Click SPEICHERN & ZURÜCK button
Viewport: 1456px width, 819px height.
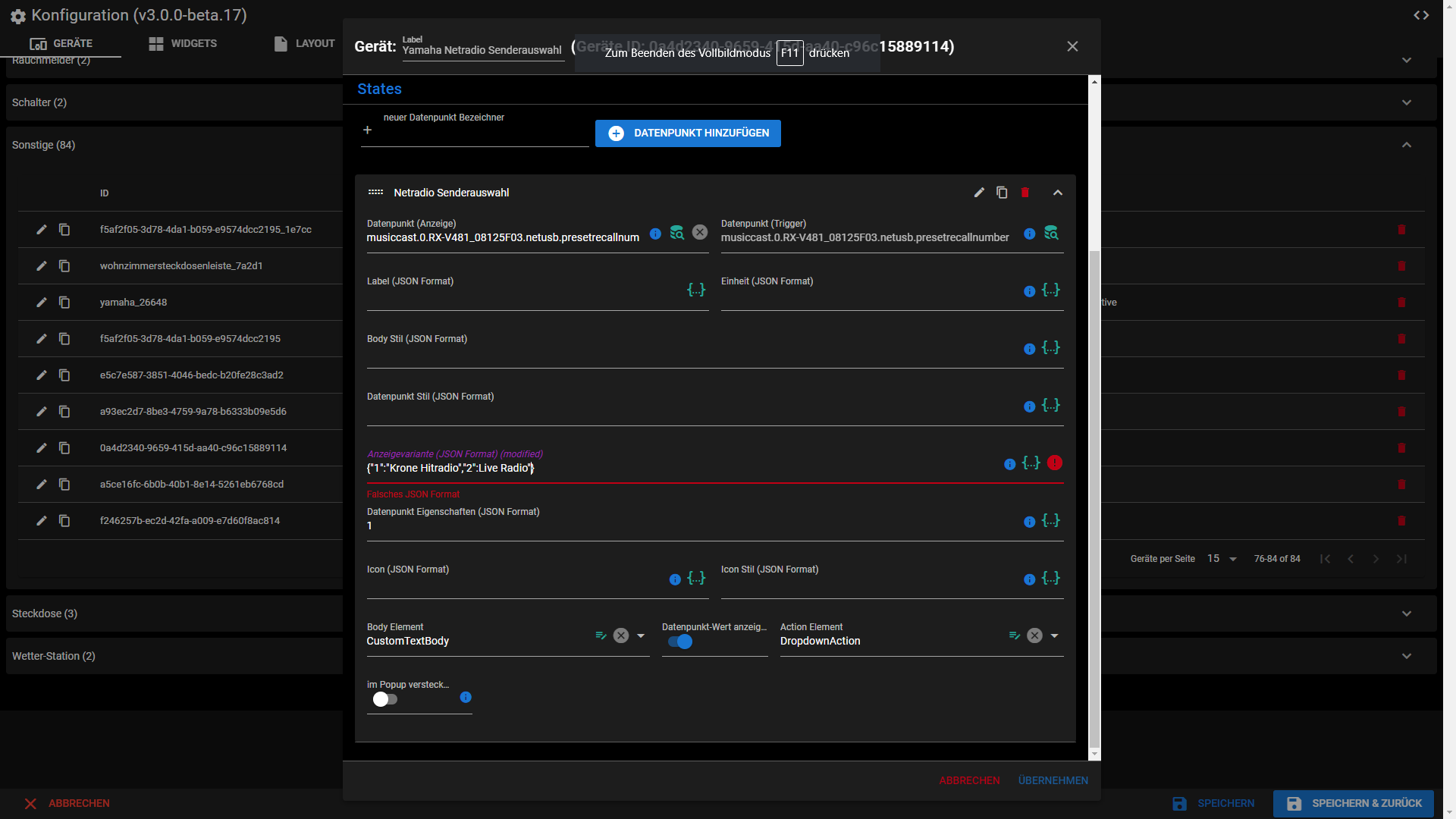(x=1354, y=803)
